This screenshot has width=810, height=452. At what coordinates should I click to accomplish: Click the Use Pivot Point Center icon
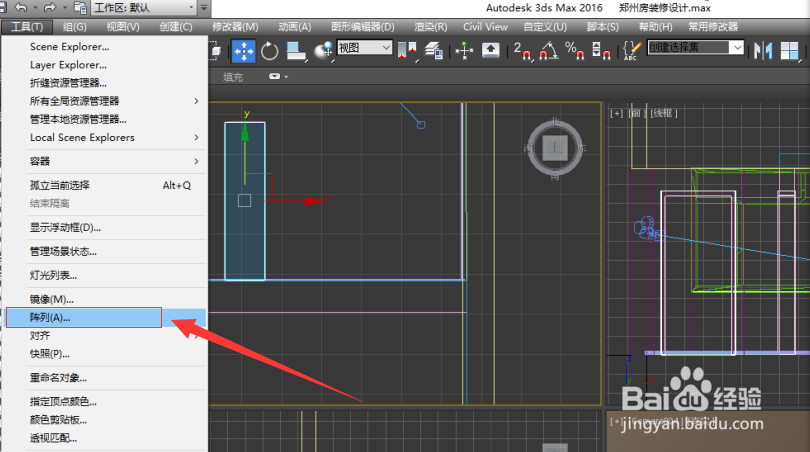pos(407,51)
